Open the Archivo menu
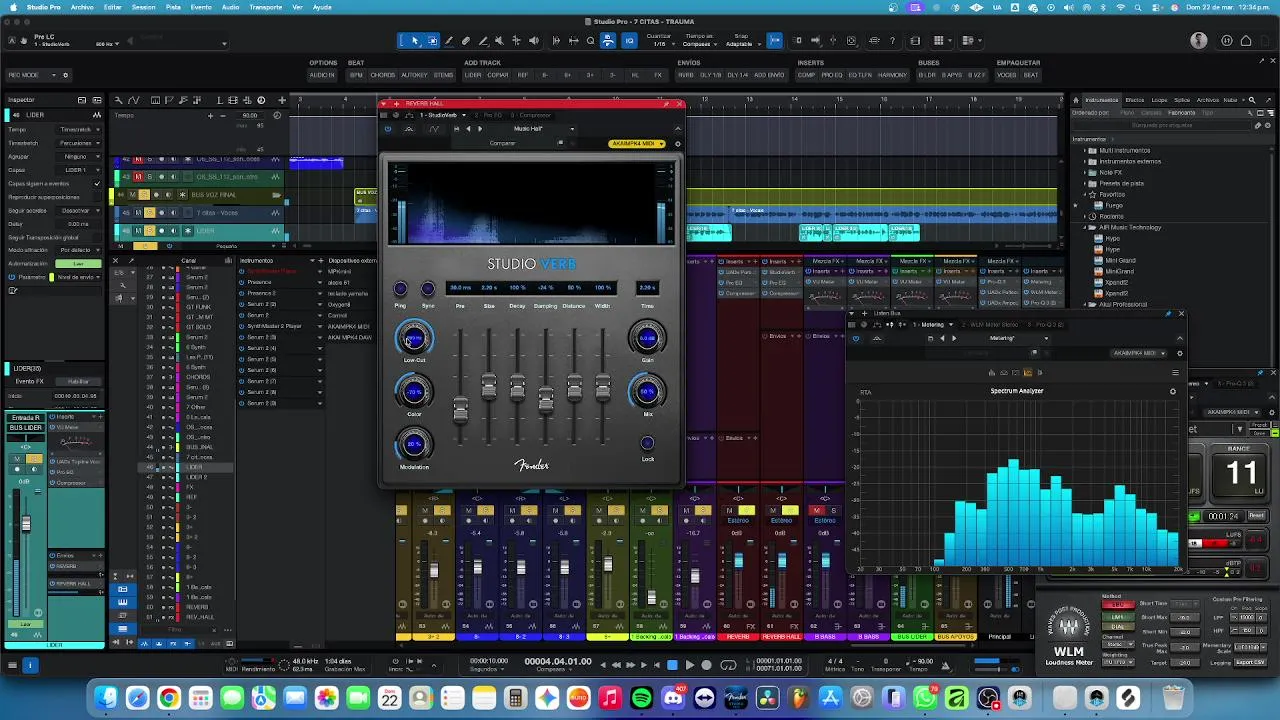The image size is (1280, 720). [x=82, y=7]
